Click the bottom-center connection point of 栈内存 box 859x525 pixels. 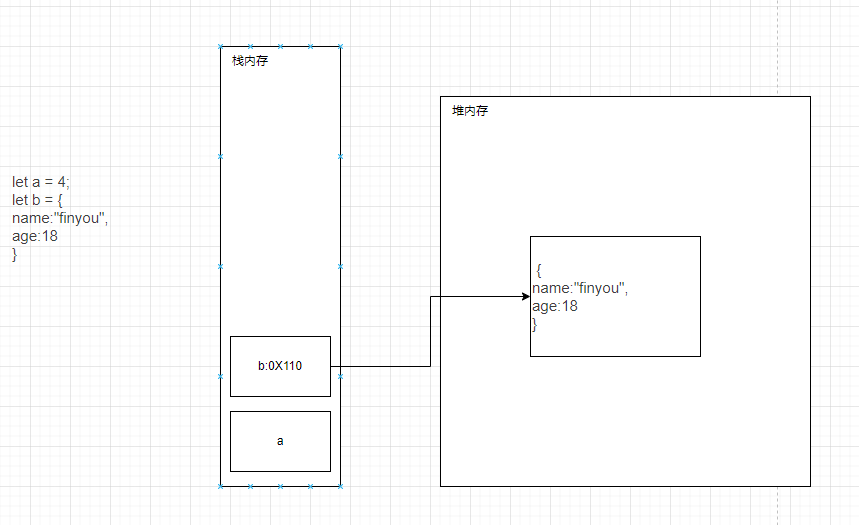click(x=280, y=486)
